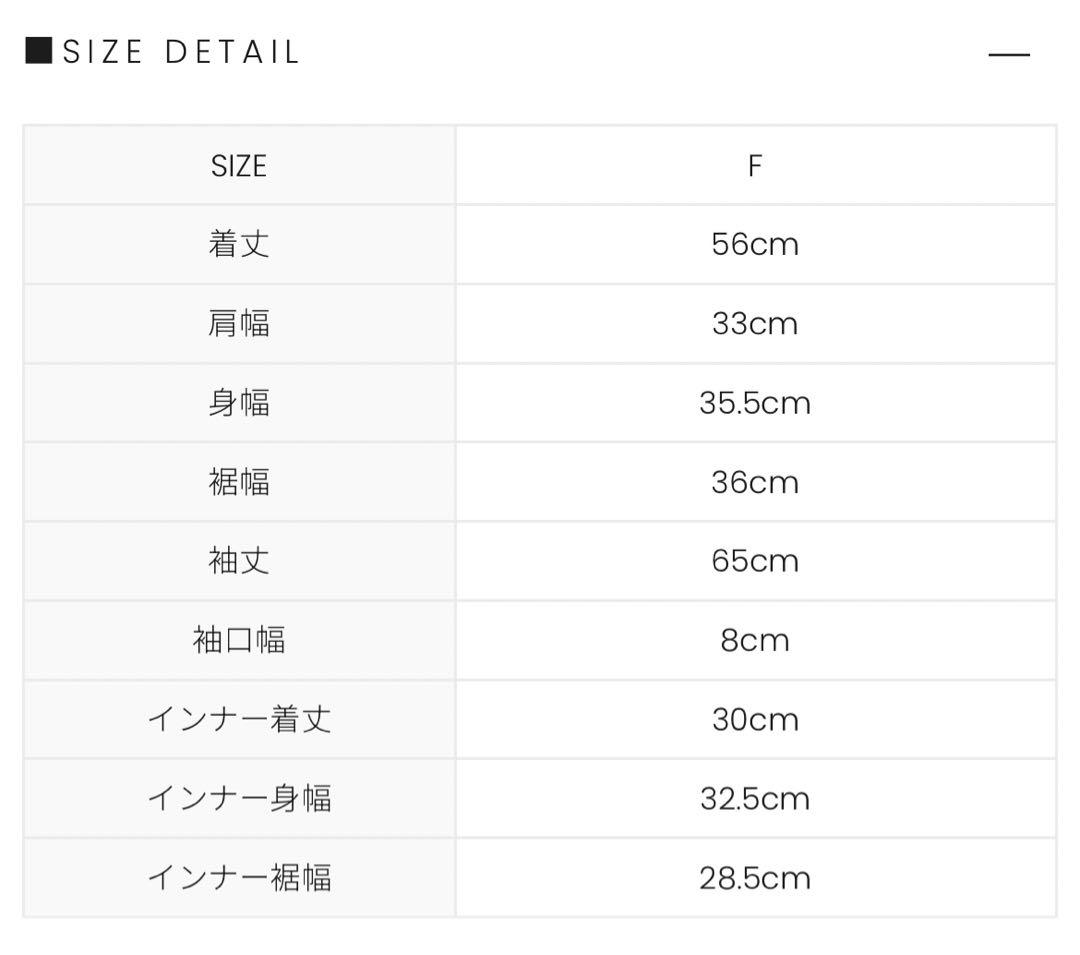Click the SIZE DETAIL heading text
The width and height of the screenshot is (1080, 955).
pos(181,52)
